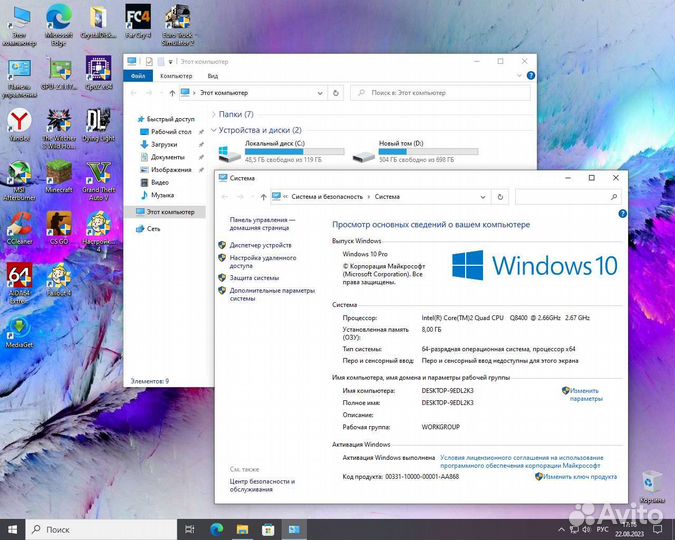
Task: Click the Windows Start button
Action: (12, 529)
